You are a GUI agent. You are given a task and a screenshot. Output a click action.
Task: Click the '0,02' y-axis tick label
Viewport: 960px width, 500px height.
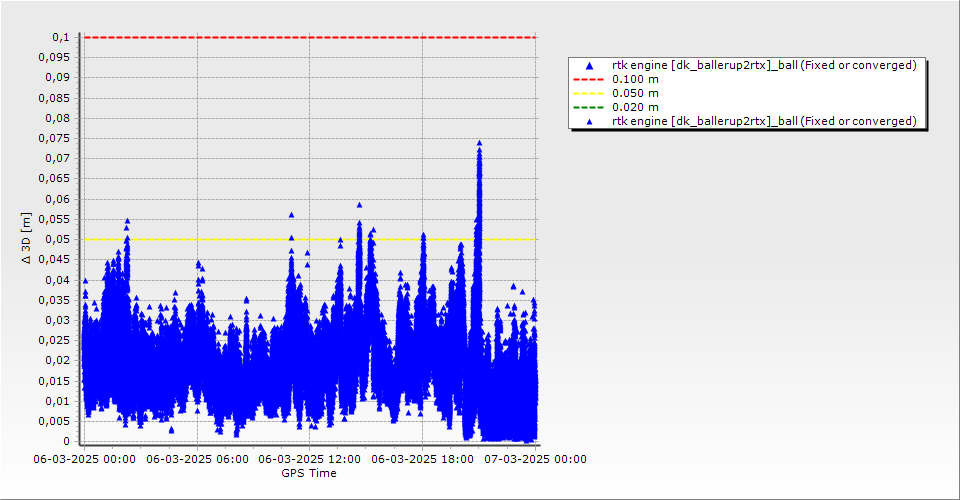pyautogui.click(x=58, y=360)
